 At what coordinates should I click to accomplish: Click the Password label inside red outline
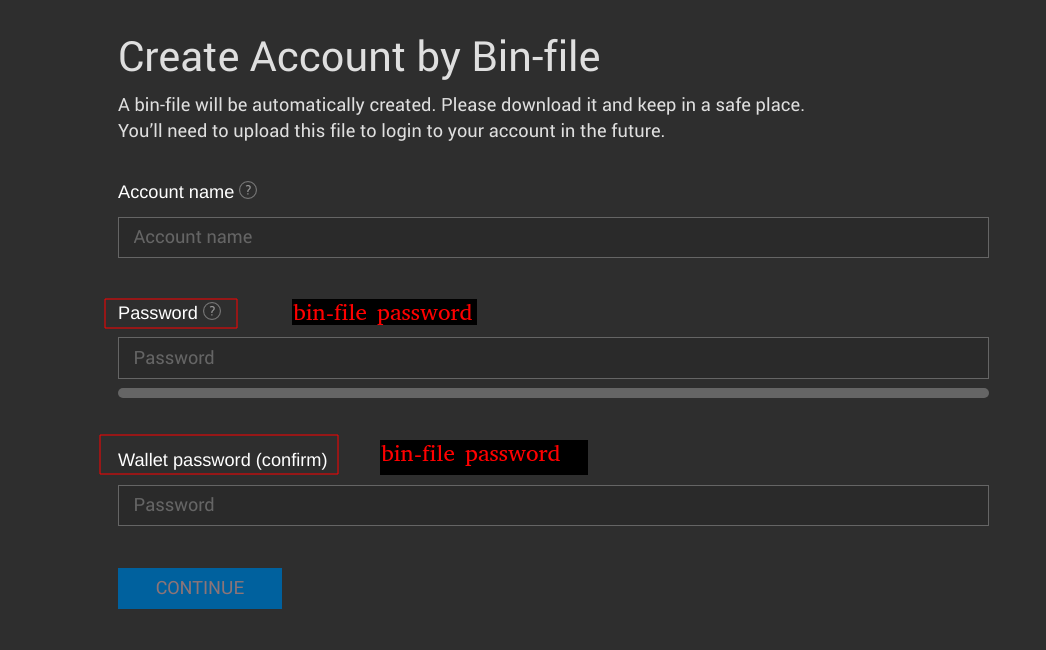tap(158, 313)
